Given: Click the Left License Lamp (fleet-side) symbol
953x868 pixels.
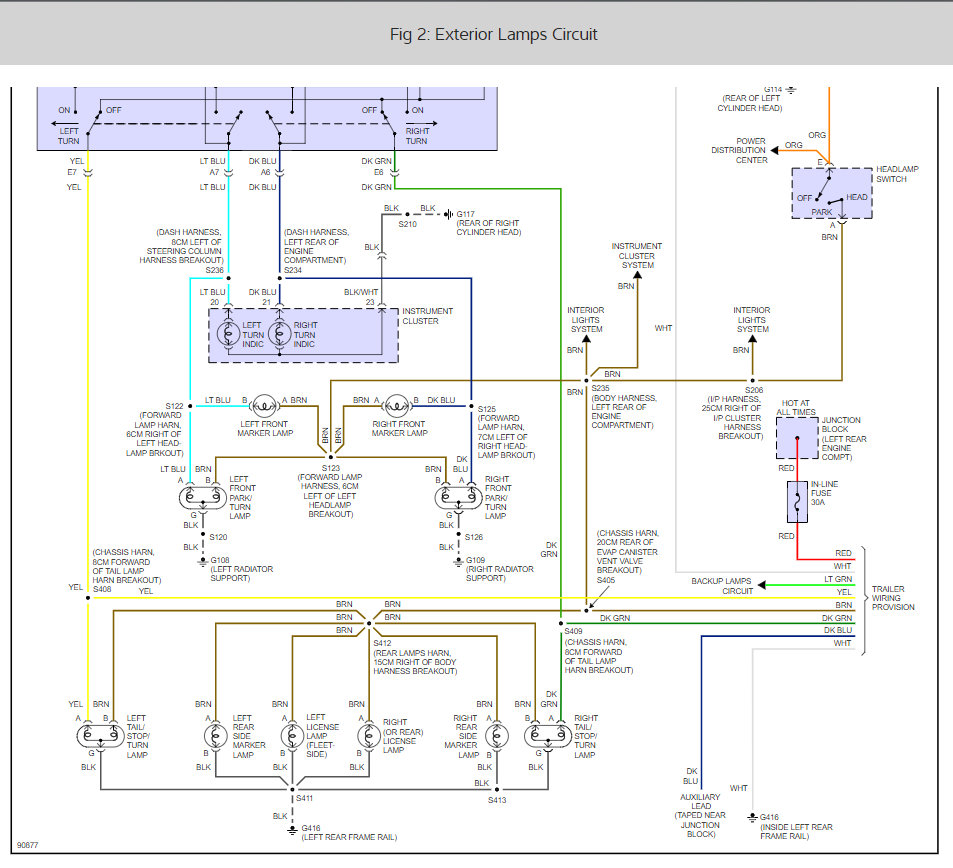Looking at the screenshot, I should 292,736.
